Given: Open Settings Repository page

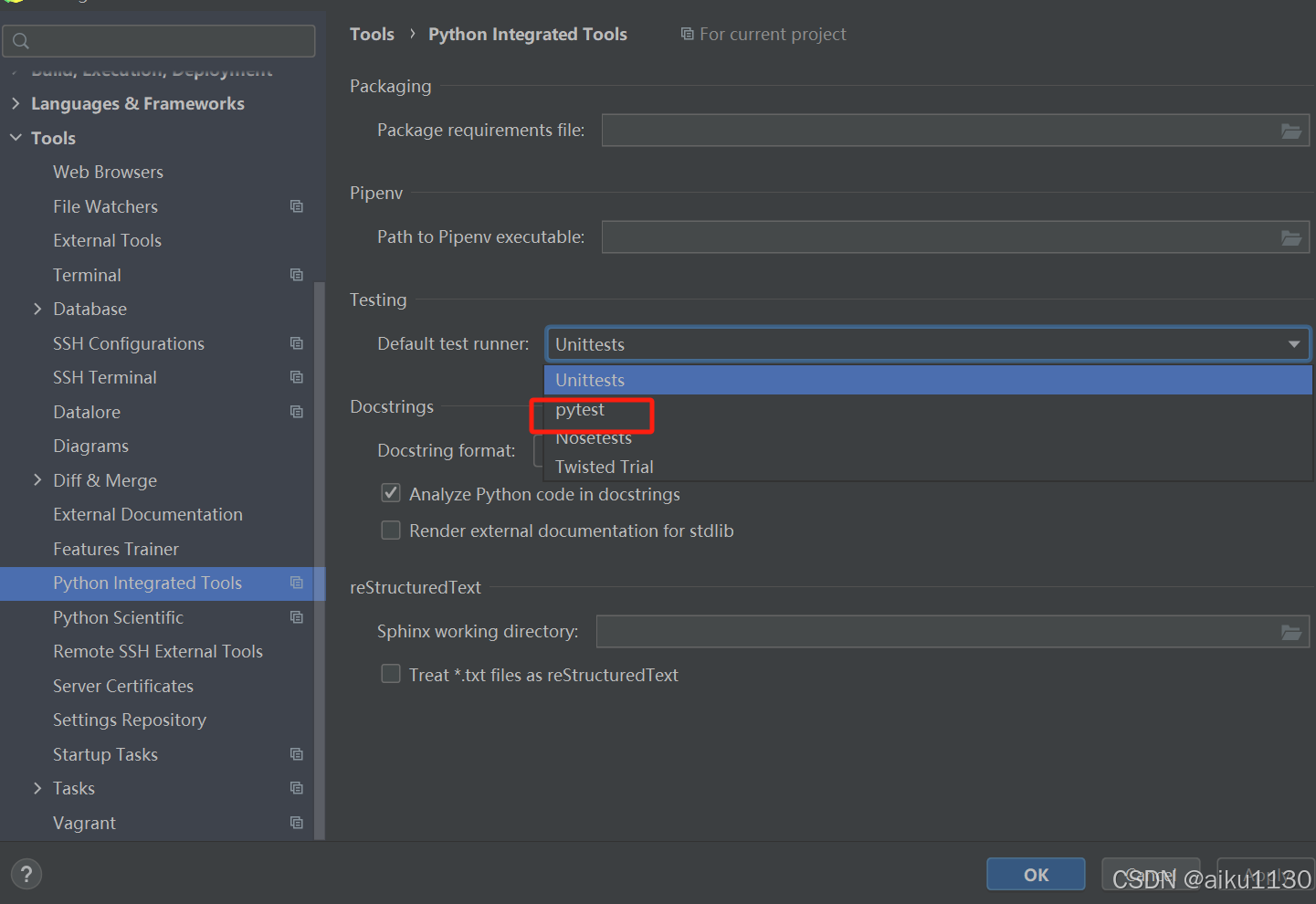Looking at the screenshot, I should click(130, 720).
